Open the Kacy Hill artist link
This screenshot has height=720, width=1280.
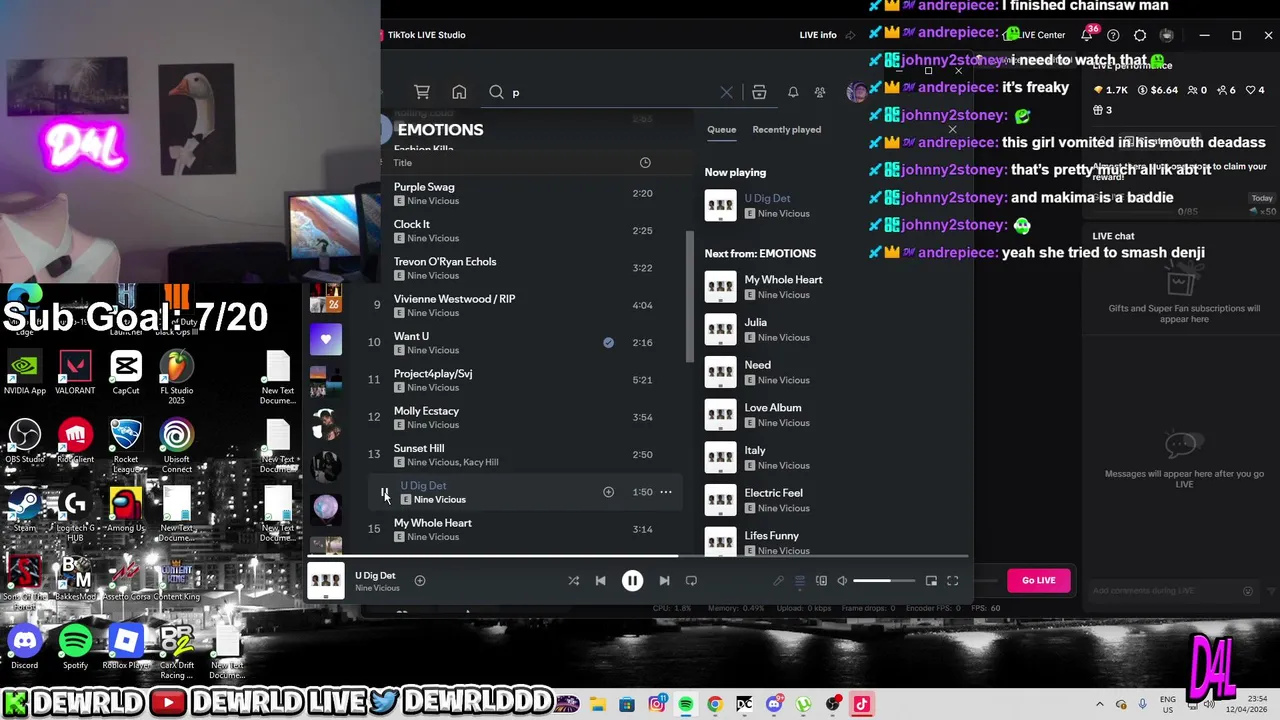point(480,462)
